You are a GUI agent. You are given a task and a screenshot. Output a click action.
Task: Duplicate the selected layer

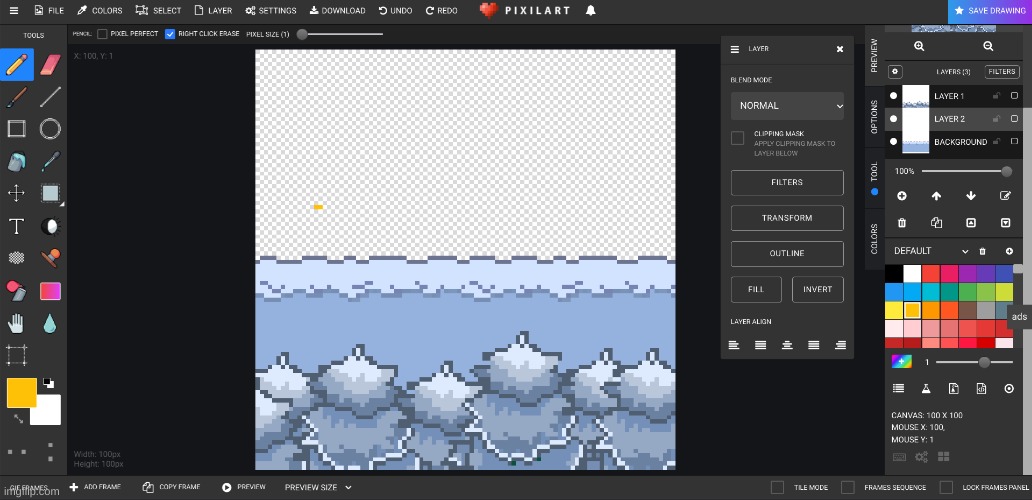[x=937, y=223]
